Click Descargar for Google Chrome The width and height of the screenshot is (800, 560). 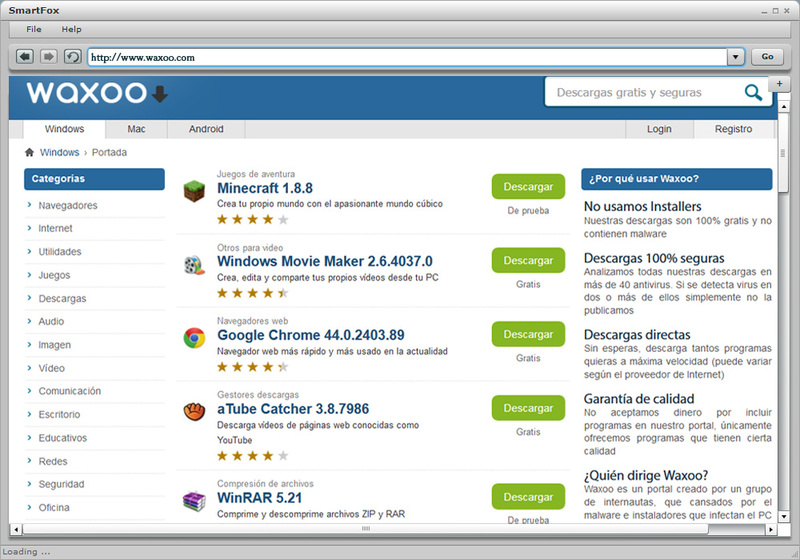tap(528, 334)
